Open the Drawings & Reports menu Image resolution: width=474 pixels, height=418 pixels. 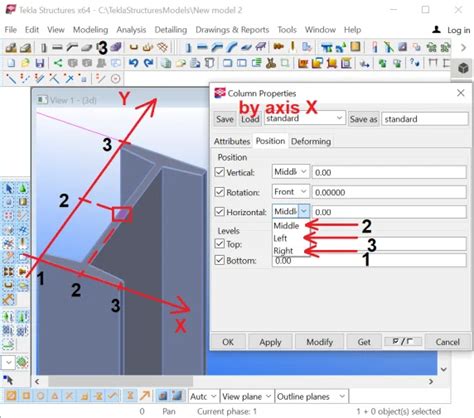tap(232, 30)
